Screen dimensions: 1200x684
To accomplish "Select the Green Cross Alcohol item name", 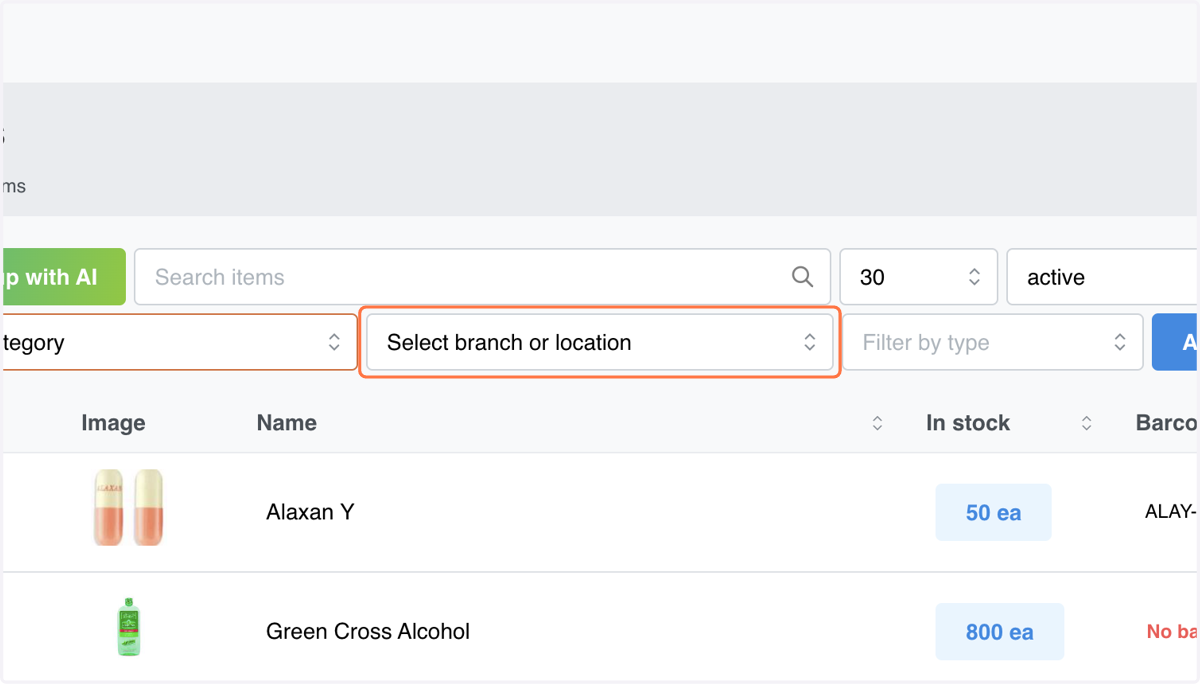I will point(368,632).
